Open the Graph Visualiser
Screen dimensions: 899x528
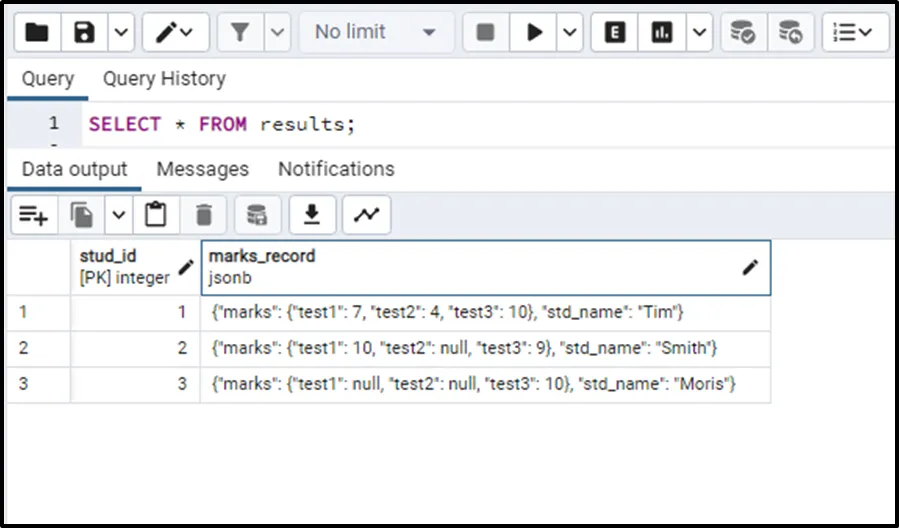366,214
